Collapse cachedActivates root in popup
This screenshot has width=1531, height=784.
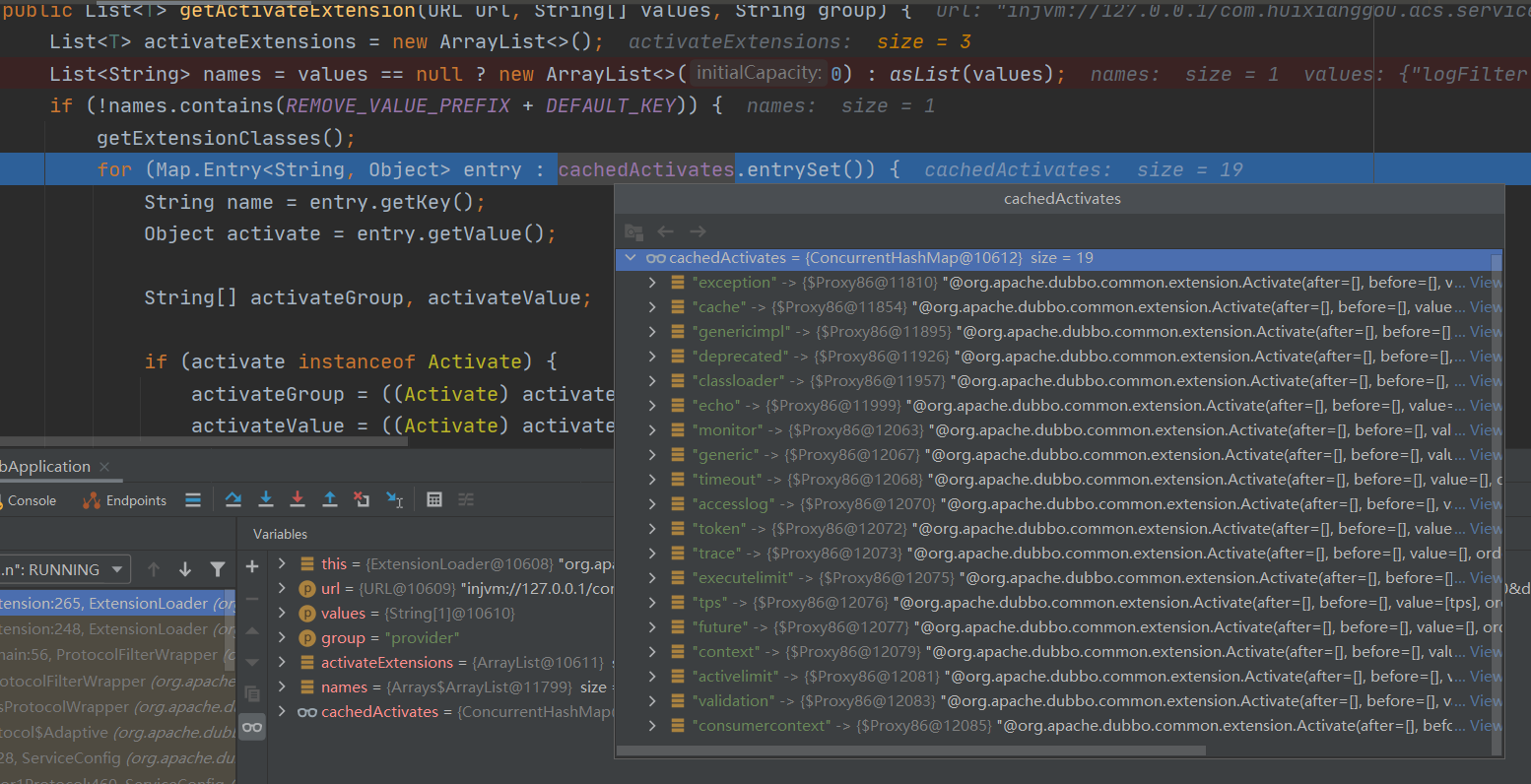coord(630,258)
